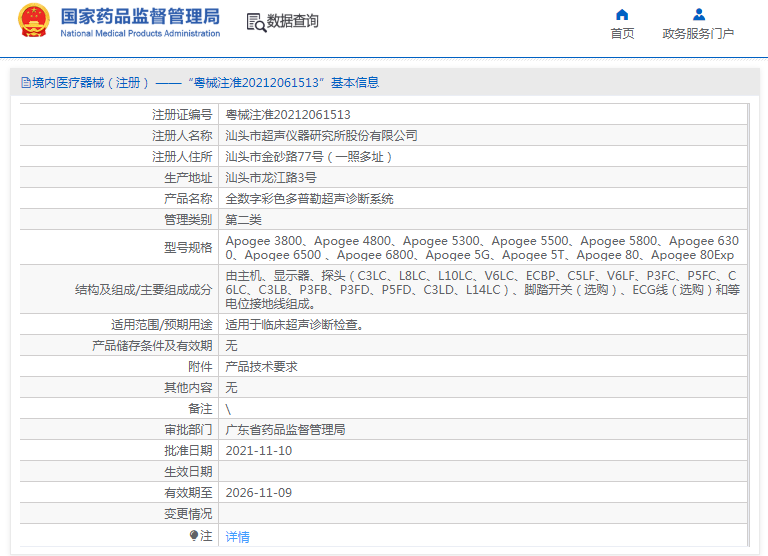The width and height of the screenshot is (768, 556).
Task: Open 政务服务门户 text link
Action: [698, 33]
